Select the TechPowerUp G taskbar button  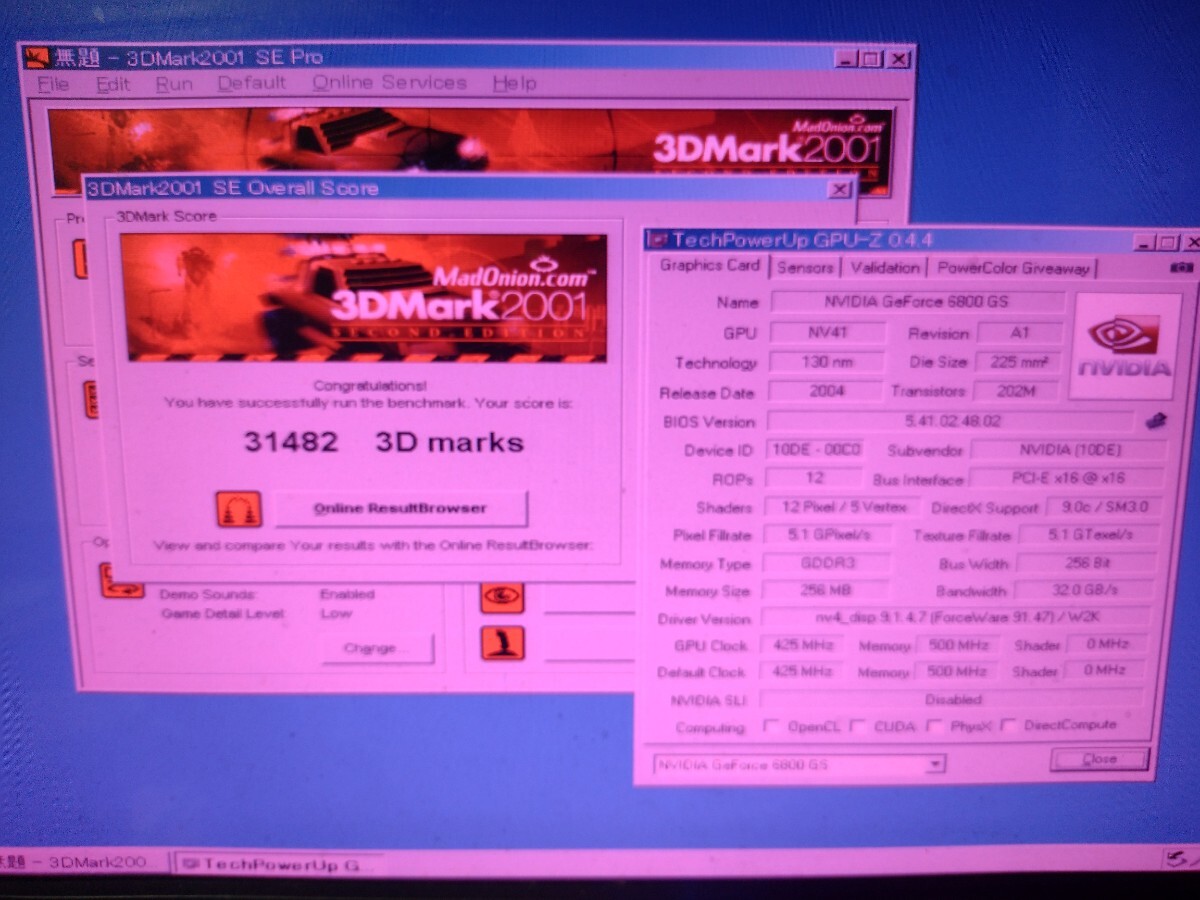pyautogui.click(x=277, y=864)
